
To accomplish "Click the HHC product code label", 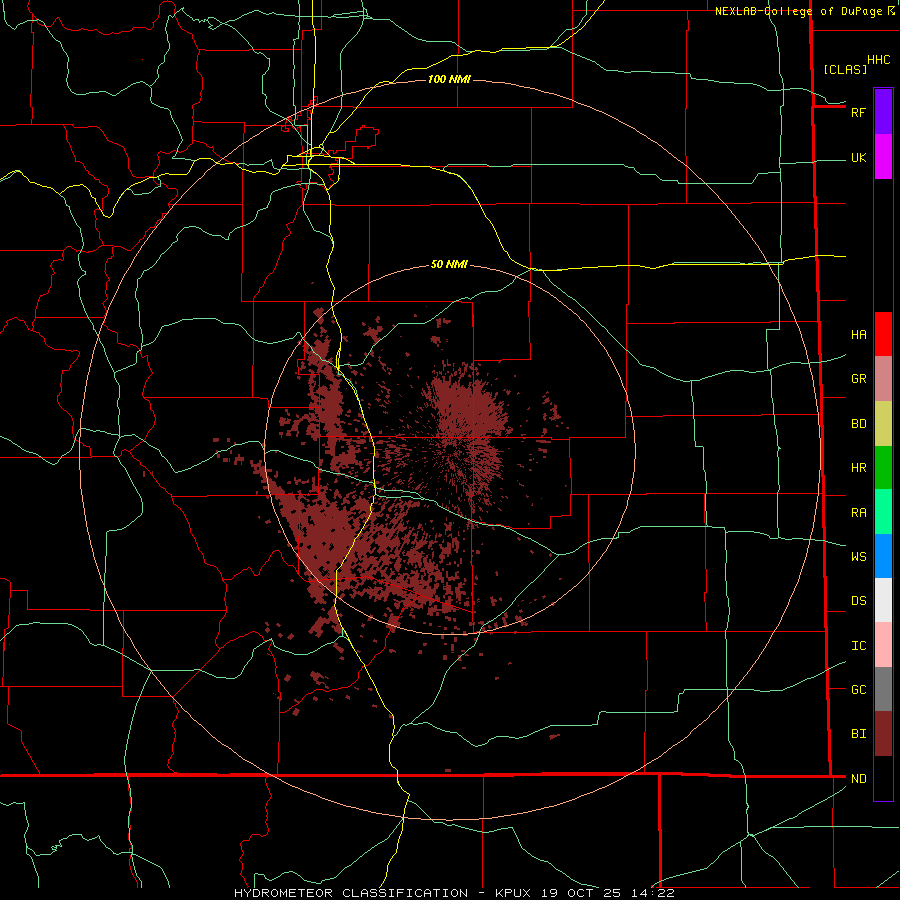I will 878,60.
